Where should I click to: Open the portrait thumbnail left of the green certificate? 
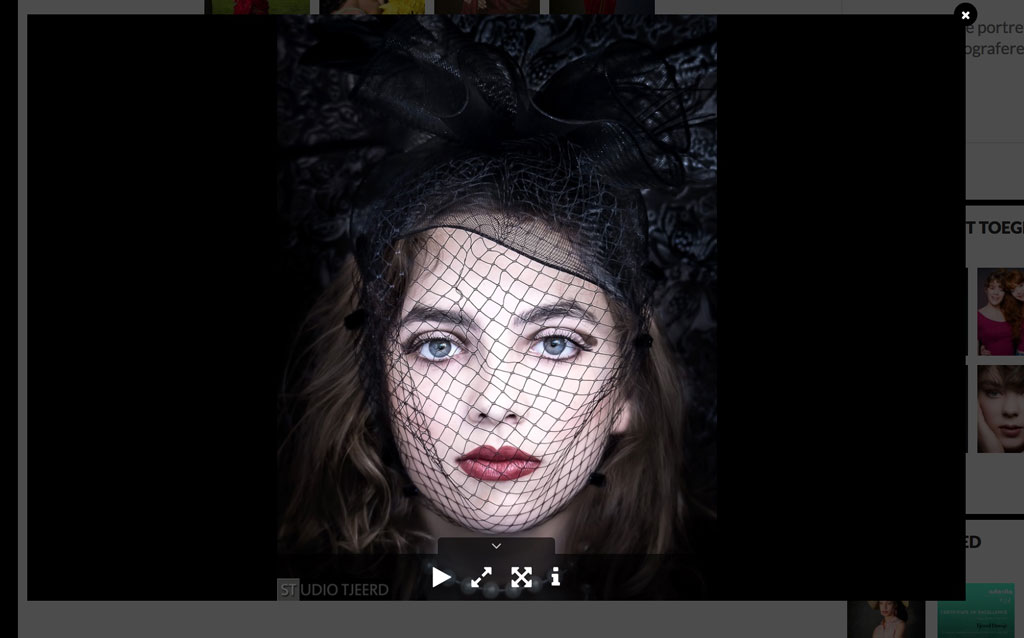pos(886,619)
